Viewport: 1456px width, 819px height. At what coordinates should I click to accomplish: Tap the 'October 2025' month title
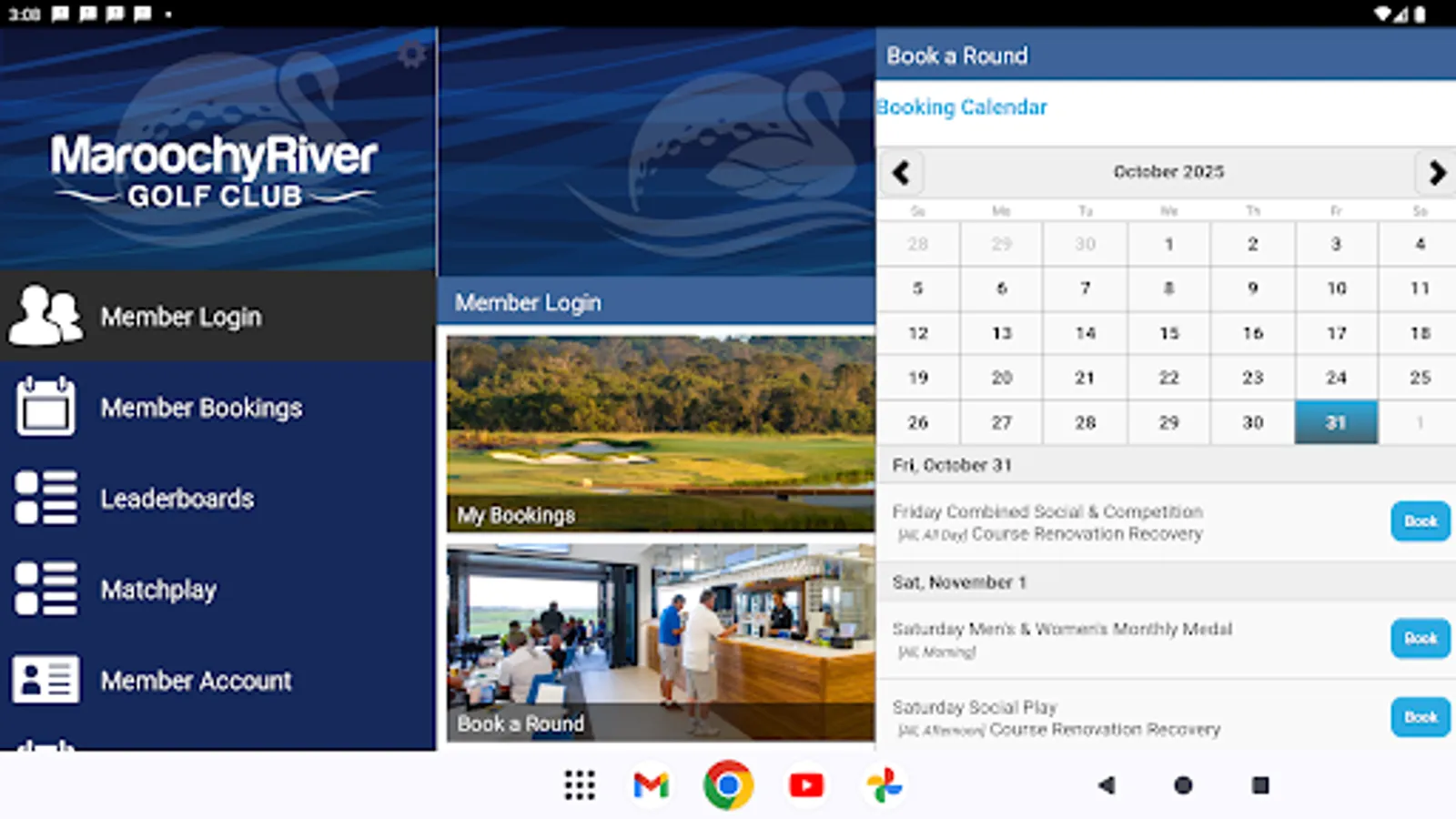pyautogui.click(x=1168, y=172)
